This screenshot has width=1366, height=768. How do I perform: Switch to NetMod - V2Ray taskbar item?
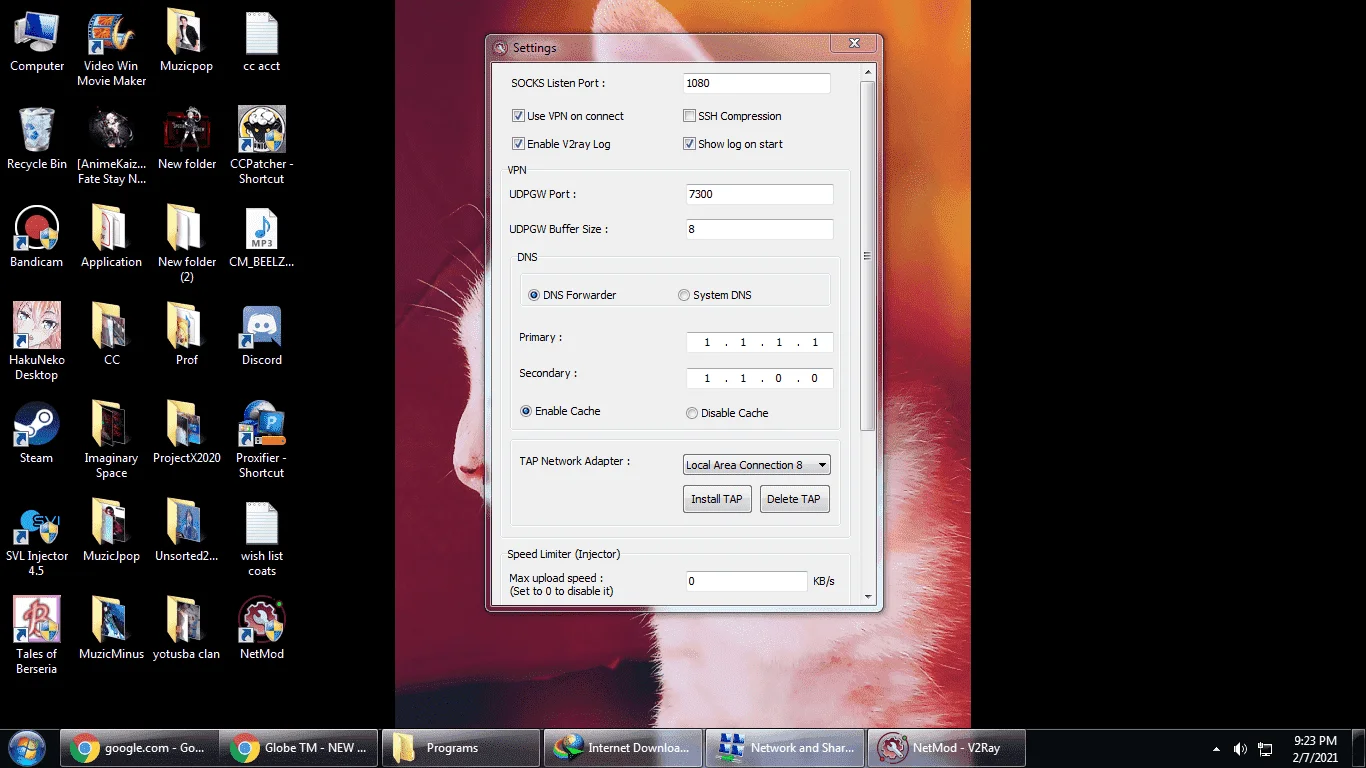tap(946, 747)
